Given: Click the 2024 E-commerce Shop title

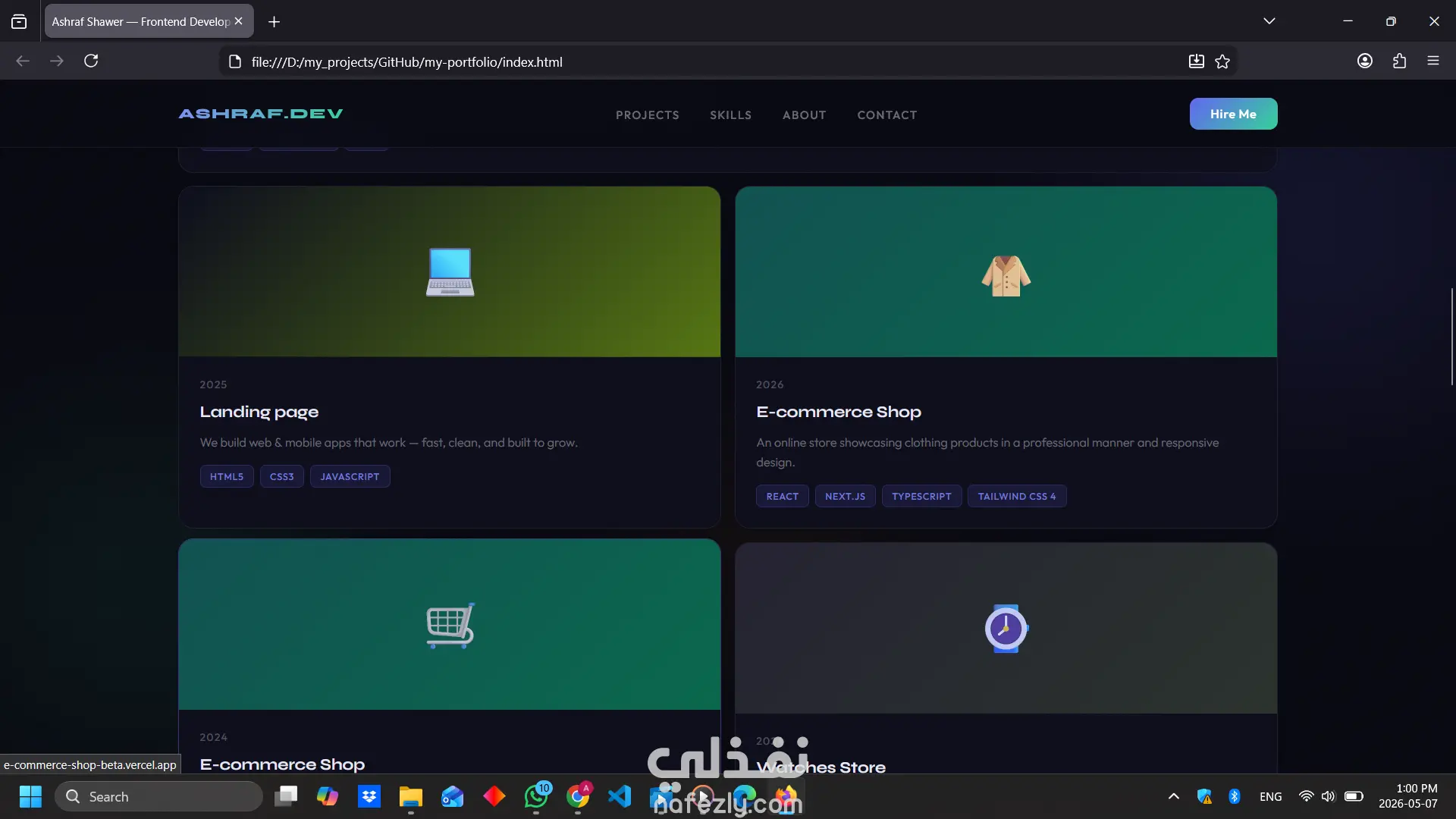Looking at the screenshot, I should point(282,764).
